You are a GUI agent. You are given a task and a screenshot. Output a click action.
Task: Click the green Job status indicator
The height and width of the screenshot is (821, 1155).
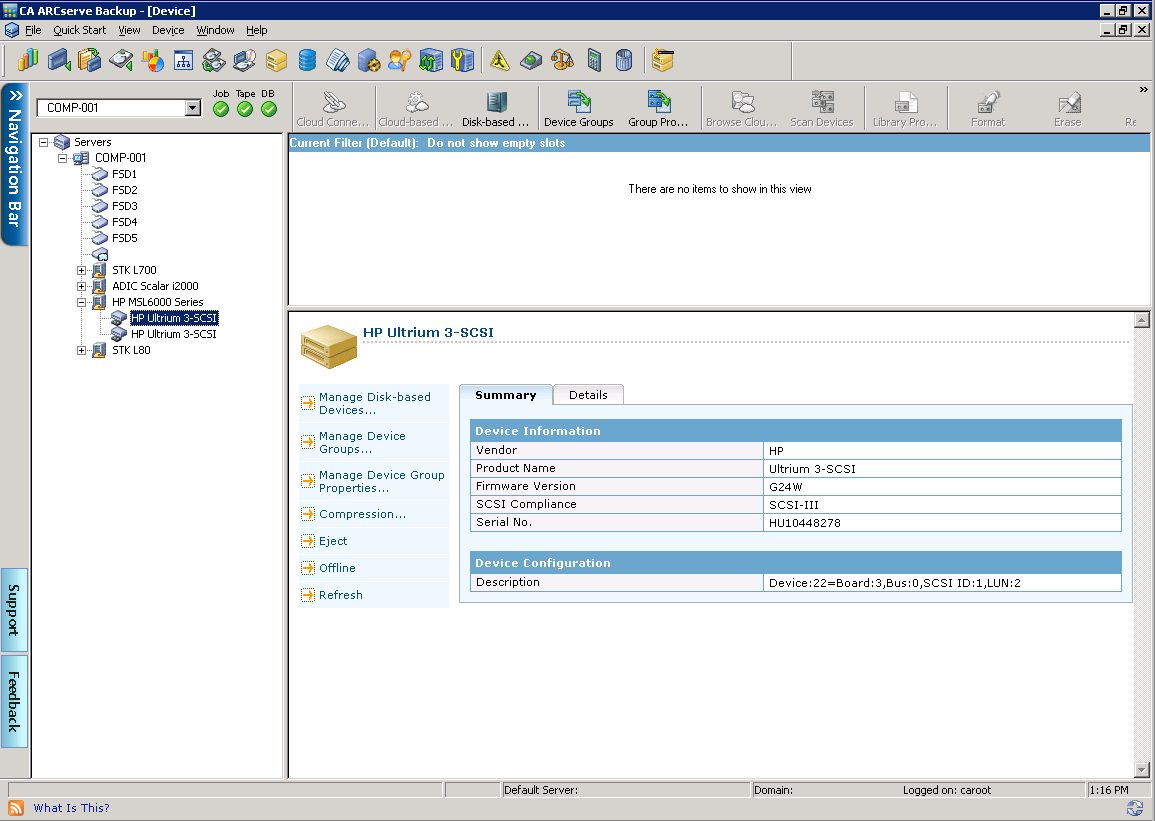(220, 111)
